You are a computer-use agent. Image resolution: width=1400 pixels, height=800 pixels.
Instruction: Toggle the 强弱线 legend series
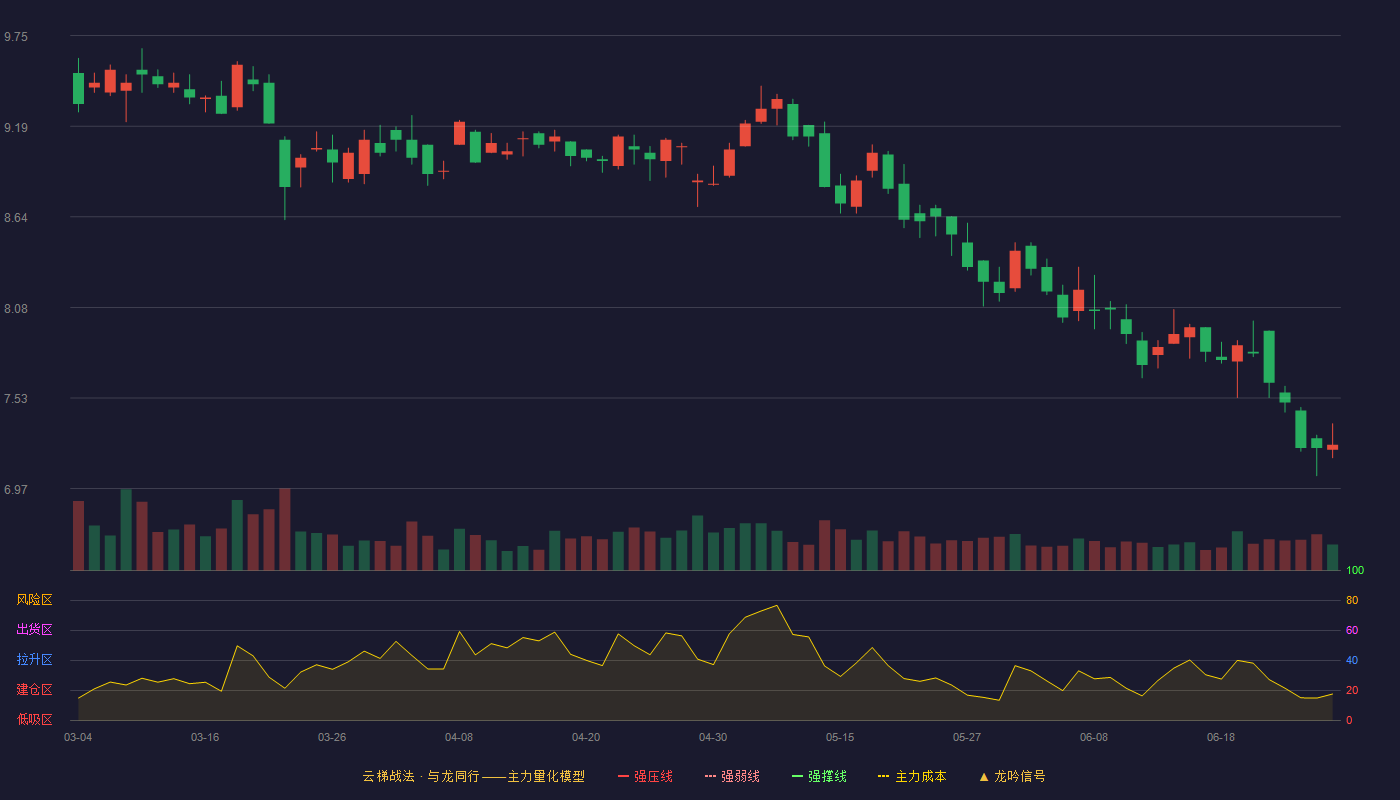[x=732, y=776]
